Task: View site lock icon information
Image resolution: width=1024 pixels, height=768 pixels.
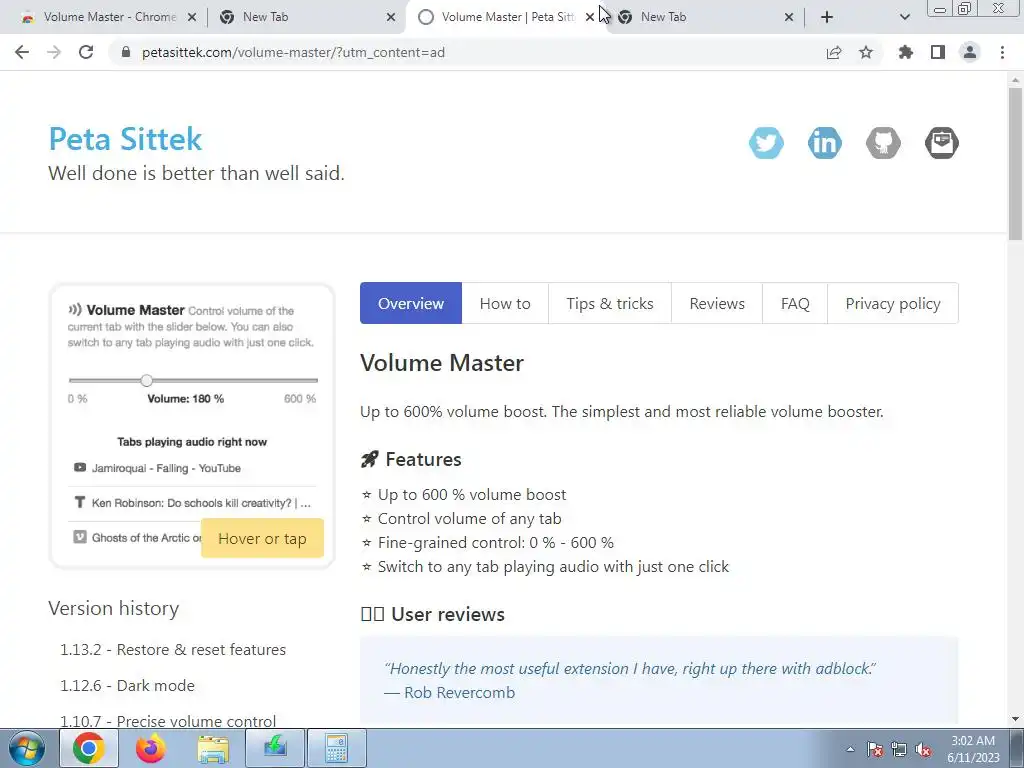Action: tap(126, 52)
